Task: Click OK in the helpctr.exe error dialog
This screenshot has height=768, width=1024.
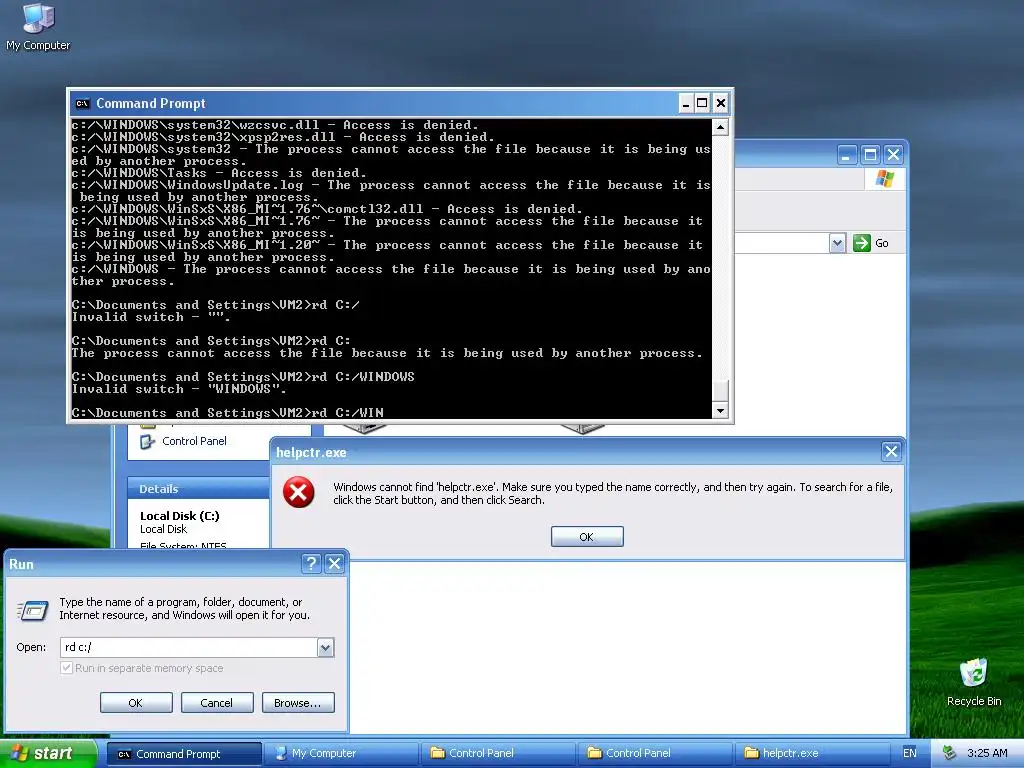Action: pos(587,537)
